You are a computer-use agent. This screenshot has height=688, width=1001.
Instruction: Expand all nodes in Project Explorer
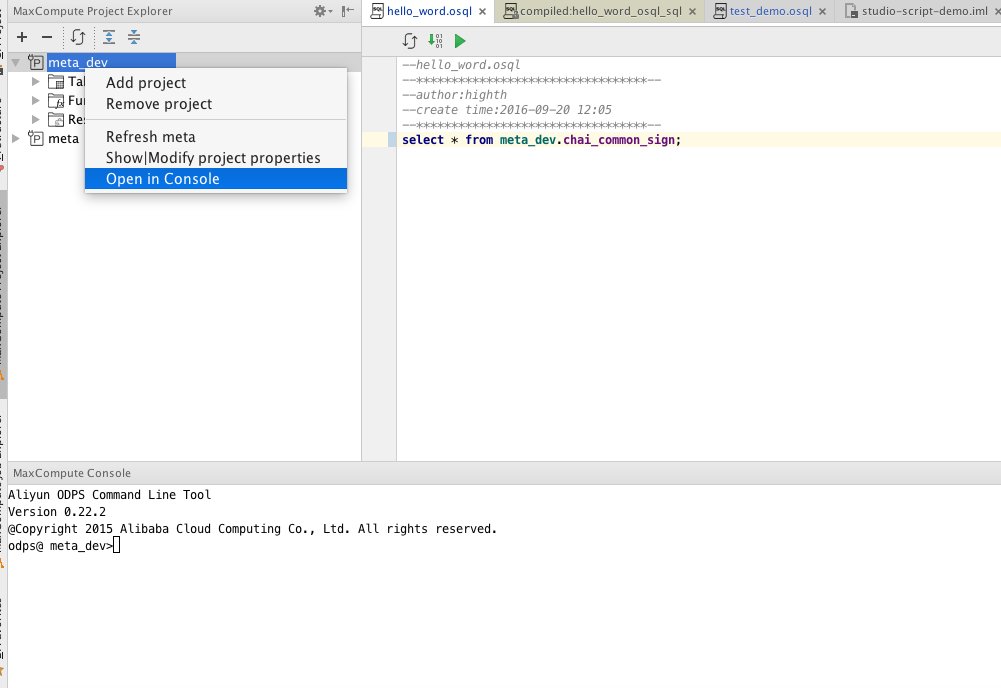109,37
